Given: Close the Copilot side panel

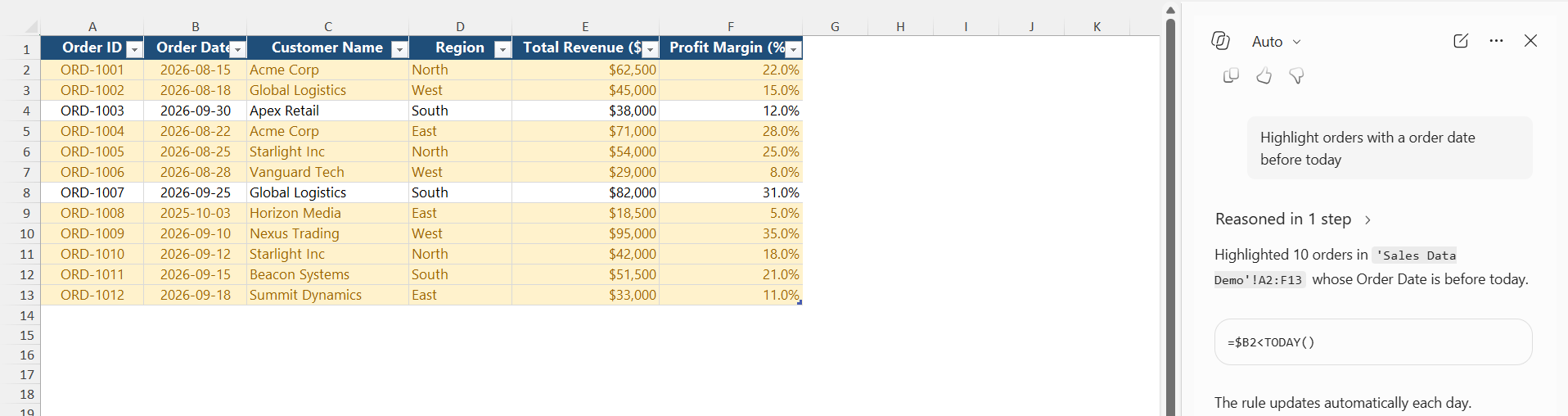Looking at the screenshot, I should coord(1530,41).
